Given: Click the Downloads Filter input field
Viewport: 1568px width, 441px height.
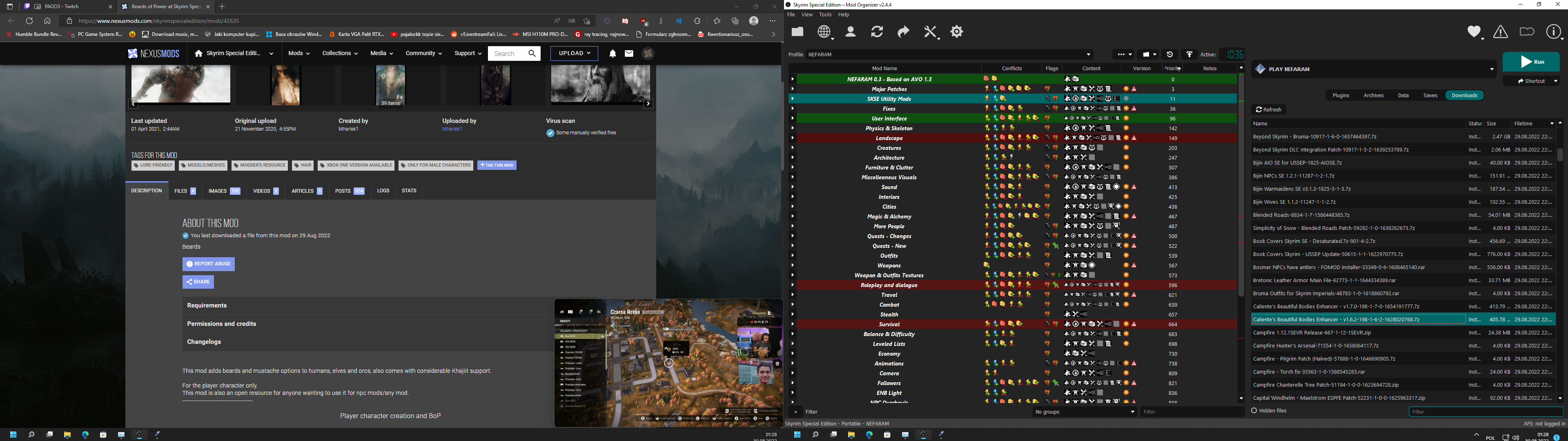Looking at the screenshot, I should coord(1486,412).
